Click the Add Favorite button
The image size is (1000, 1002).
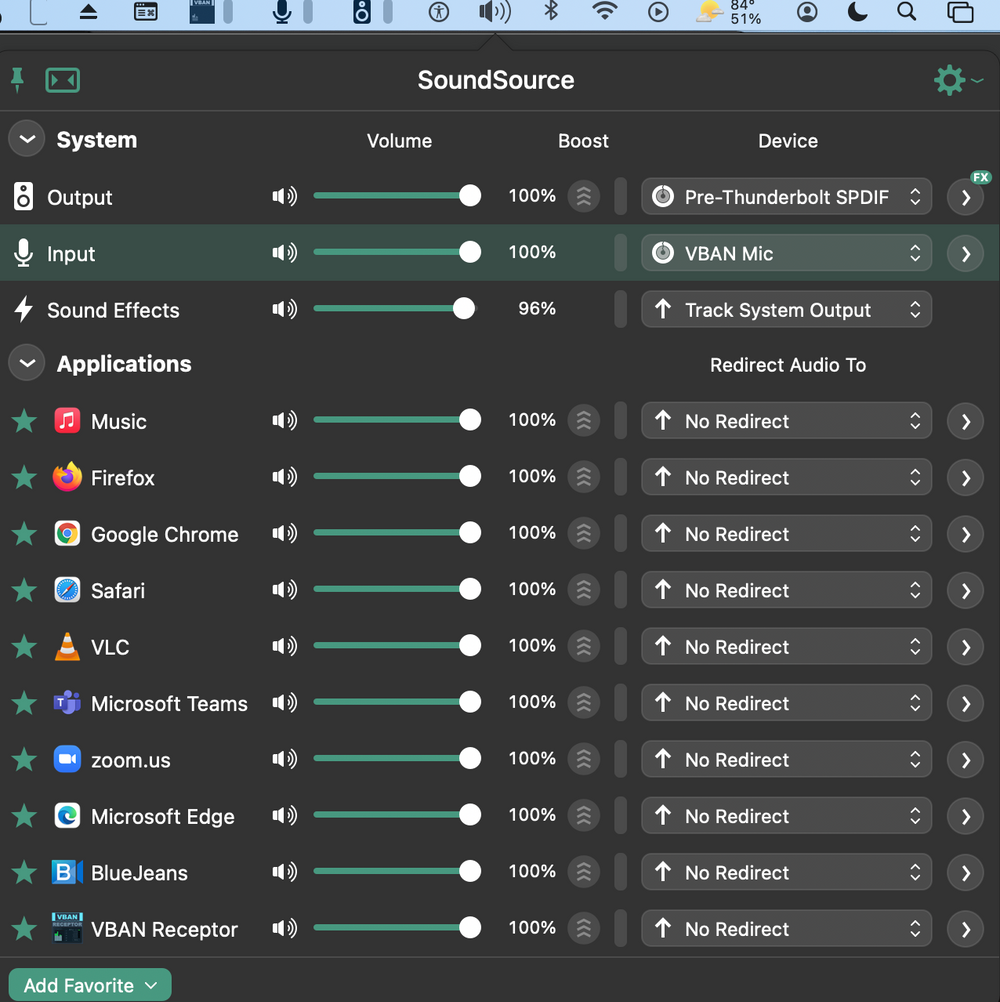(x=90, y=985)
